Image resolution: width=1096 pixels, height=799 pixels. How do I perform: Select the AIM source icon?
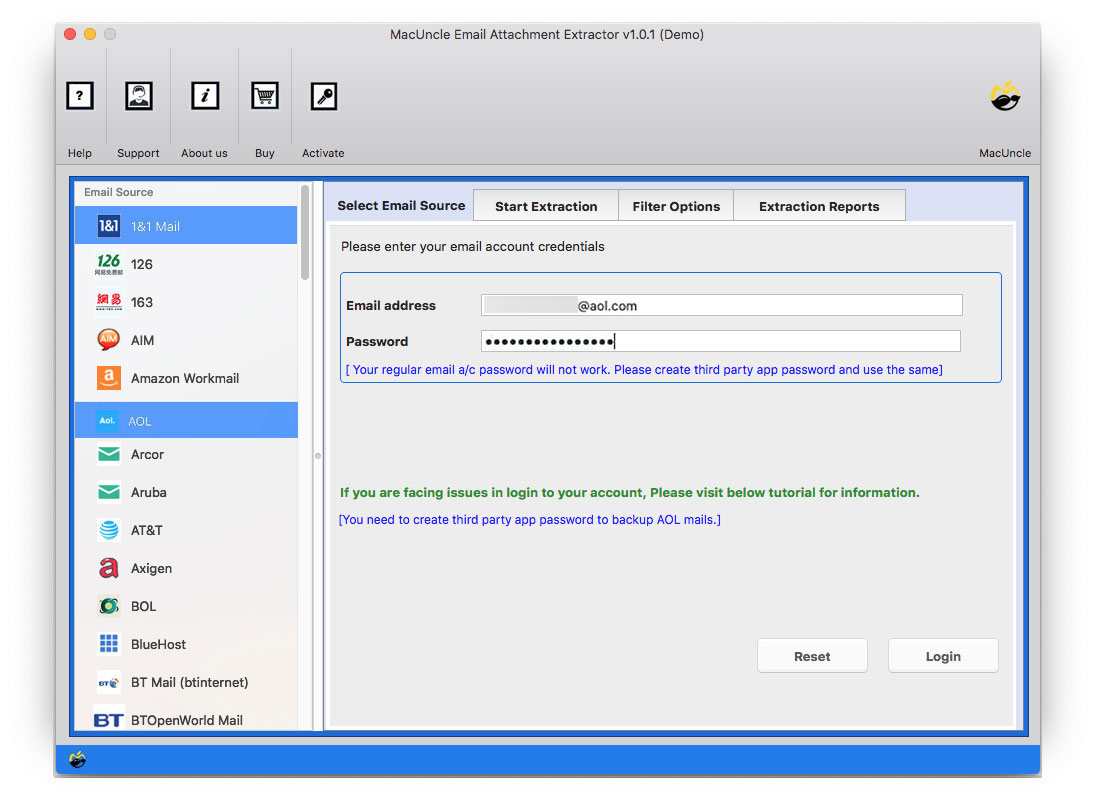(x=108, y=340)
